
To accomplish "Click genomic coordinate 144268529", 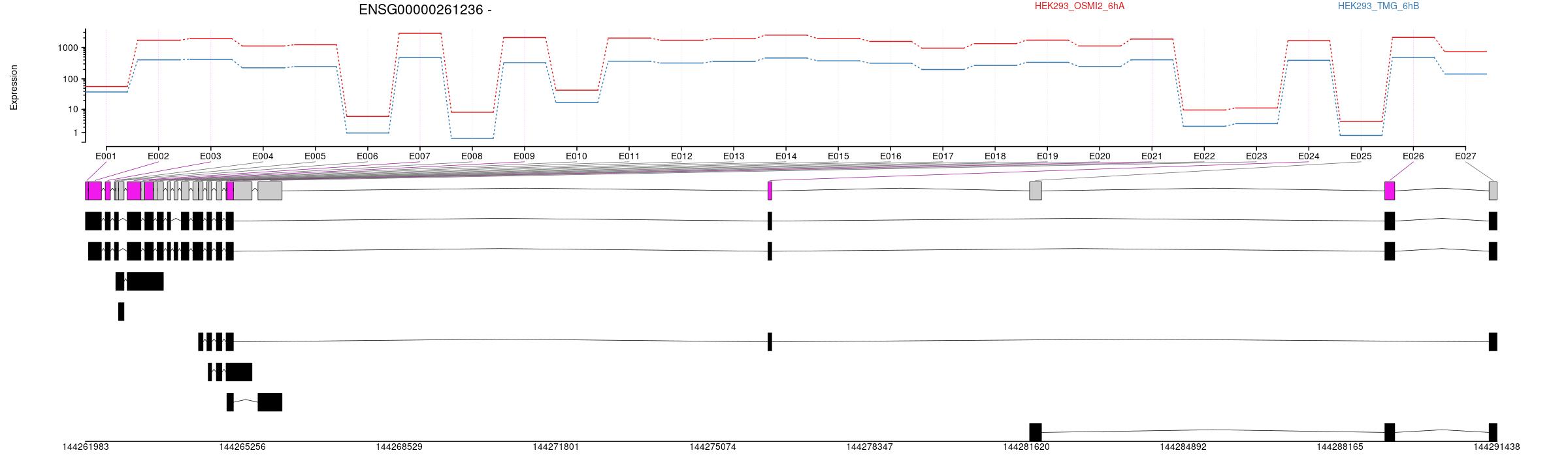I will [399, 447].
